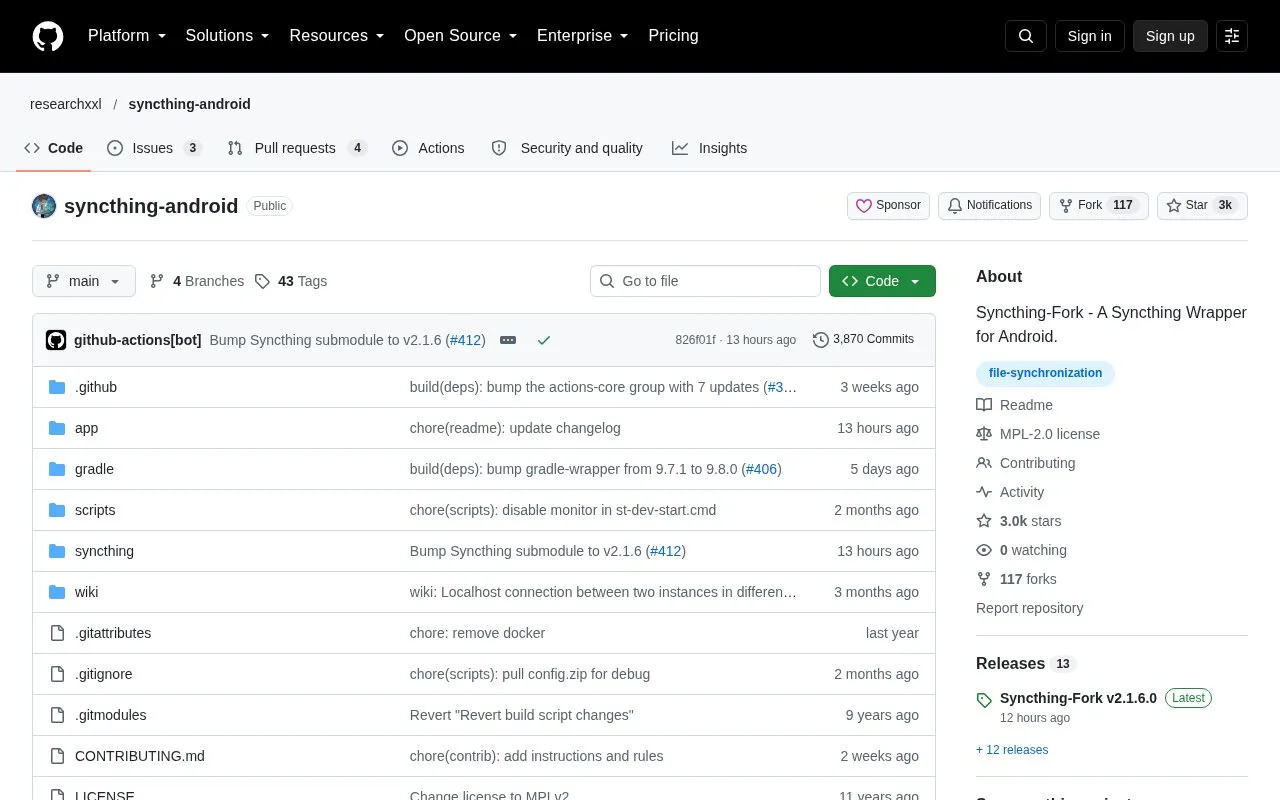Viewport: 1280px width, 800px height.
Task: Click the .gitattributes file icon
Action: point(57,633)
